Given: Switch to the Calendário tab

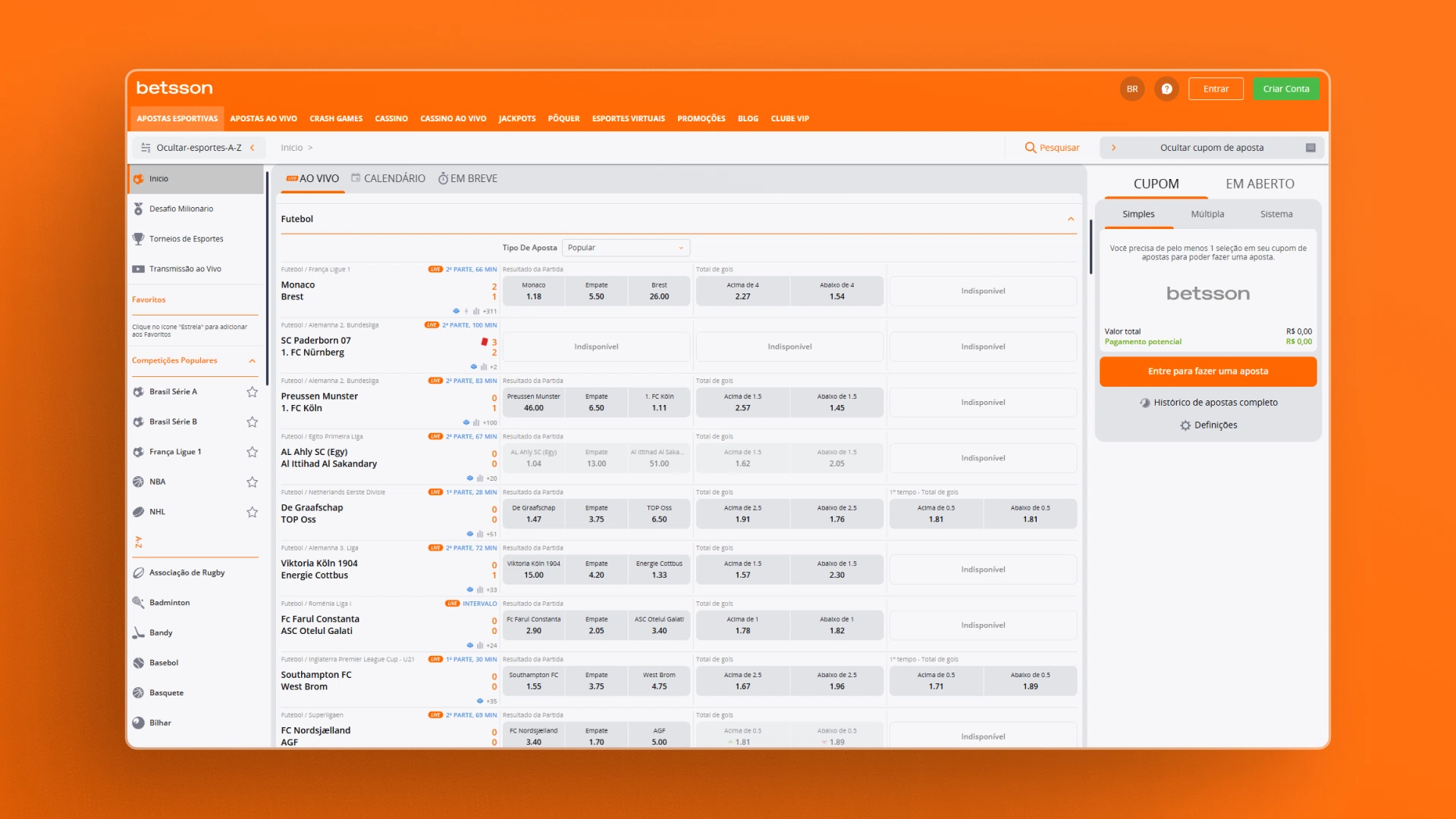Looking at the screenshot, I should [388, 179].
